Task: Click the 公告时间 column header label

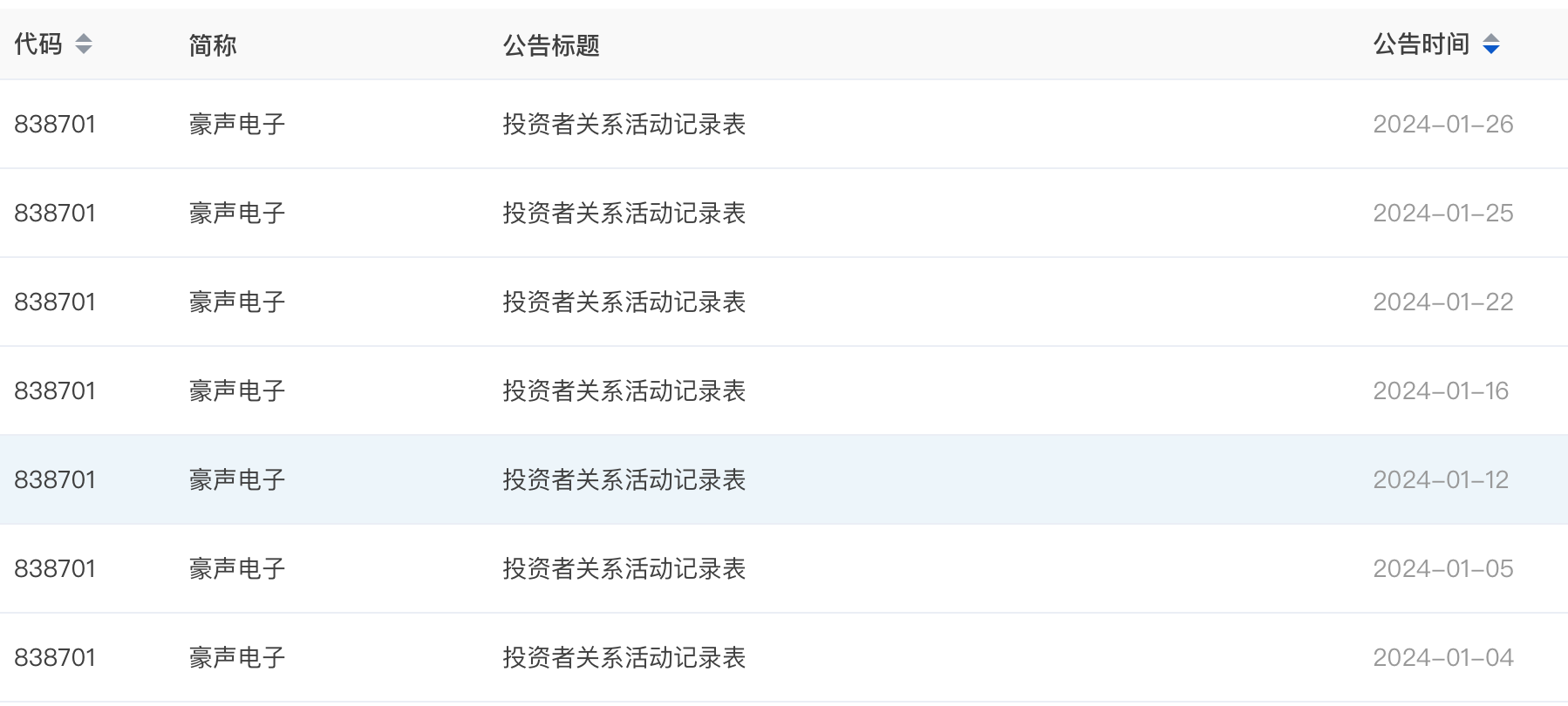Action: (x=1421, y=44)
